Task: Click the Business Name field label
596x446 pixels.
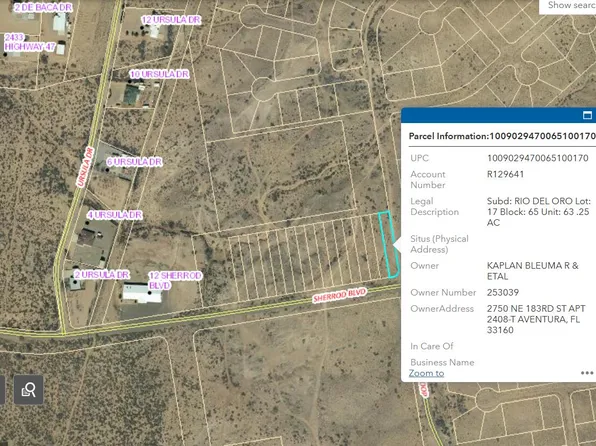Action: [x=442, y=362]
